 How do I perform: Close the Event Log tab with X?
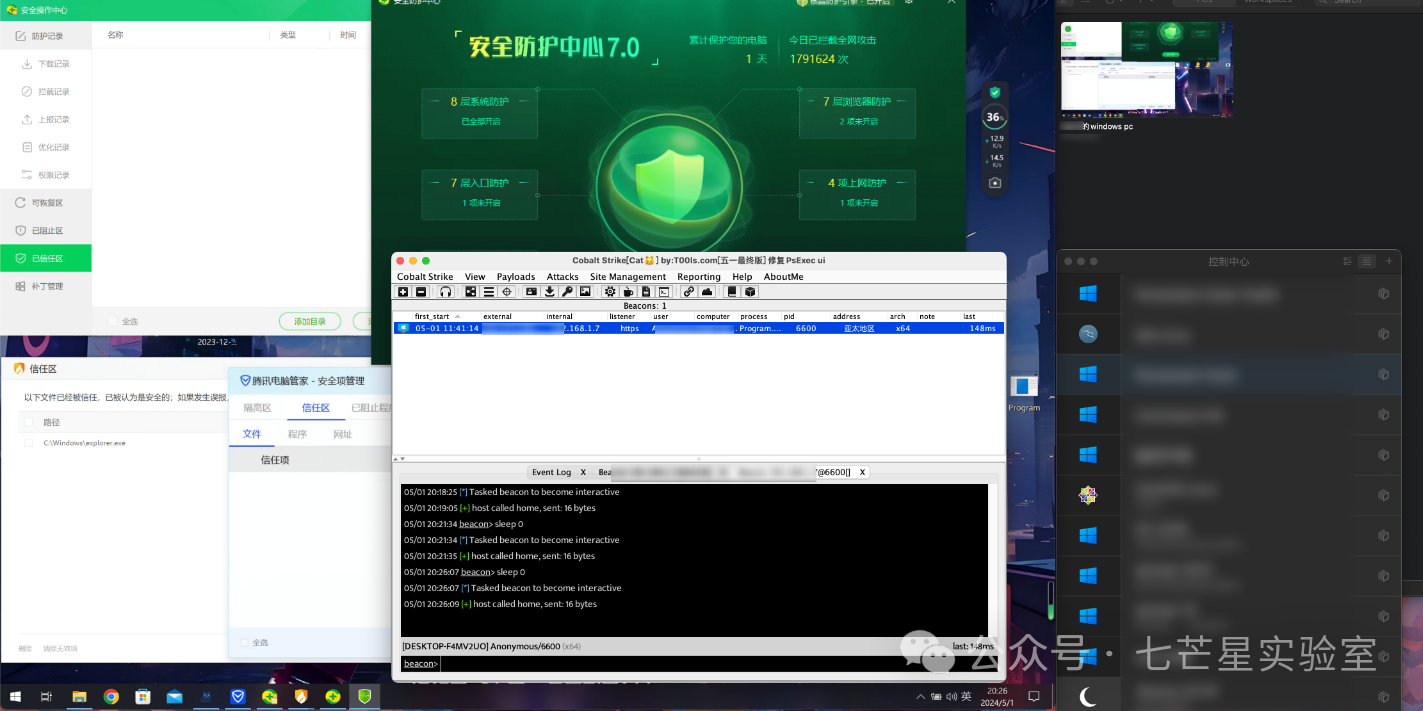583,472
